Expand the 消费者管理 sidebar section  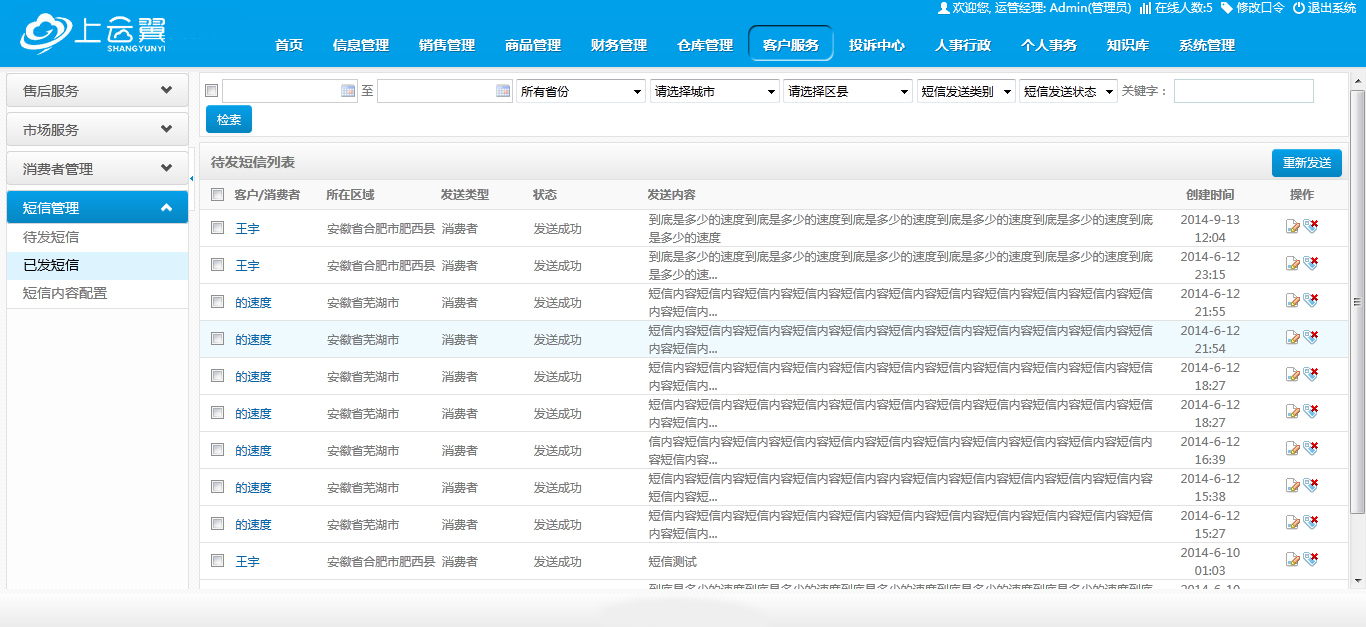[97, 168]
